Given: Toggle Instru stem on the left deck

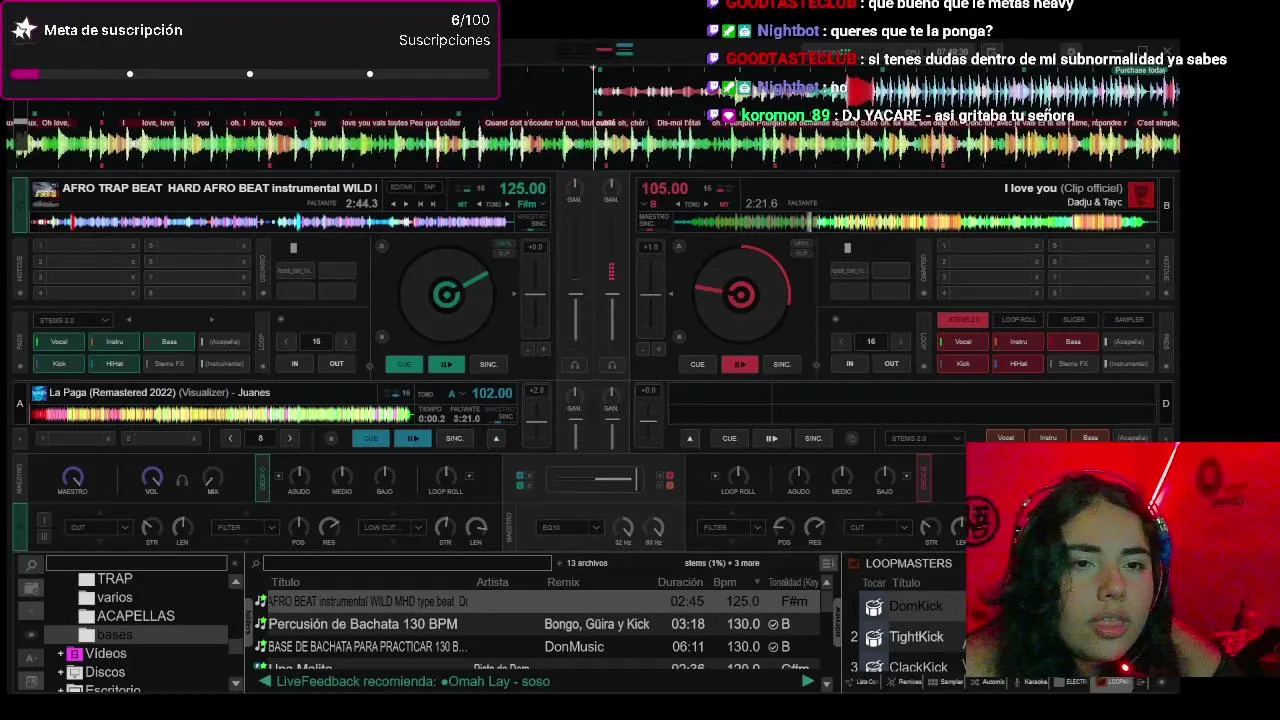Looking at the screenshot, I should pyautogui.click(x=115, y=342).
